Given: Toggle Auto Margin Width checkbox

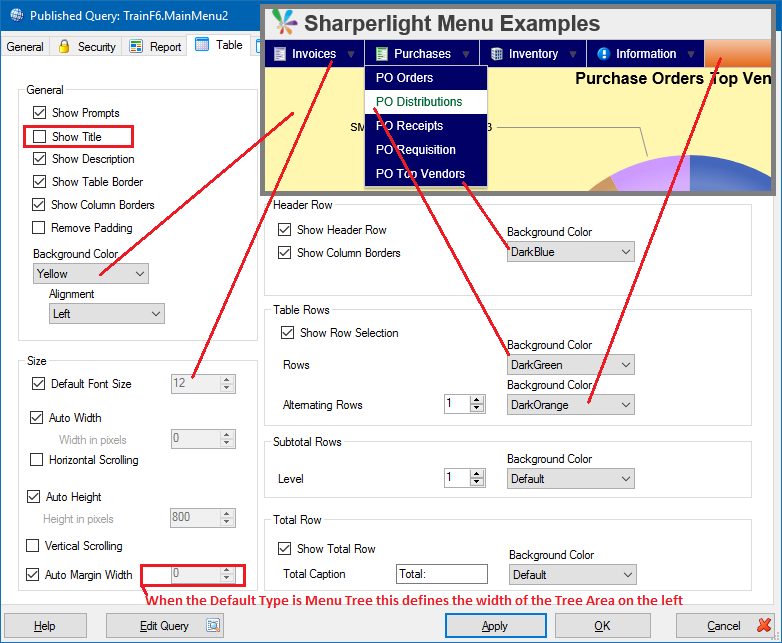Looking at the screenshot, I should tap(32, 574).
